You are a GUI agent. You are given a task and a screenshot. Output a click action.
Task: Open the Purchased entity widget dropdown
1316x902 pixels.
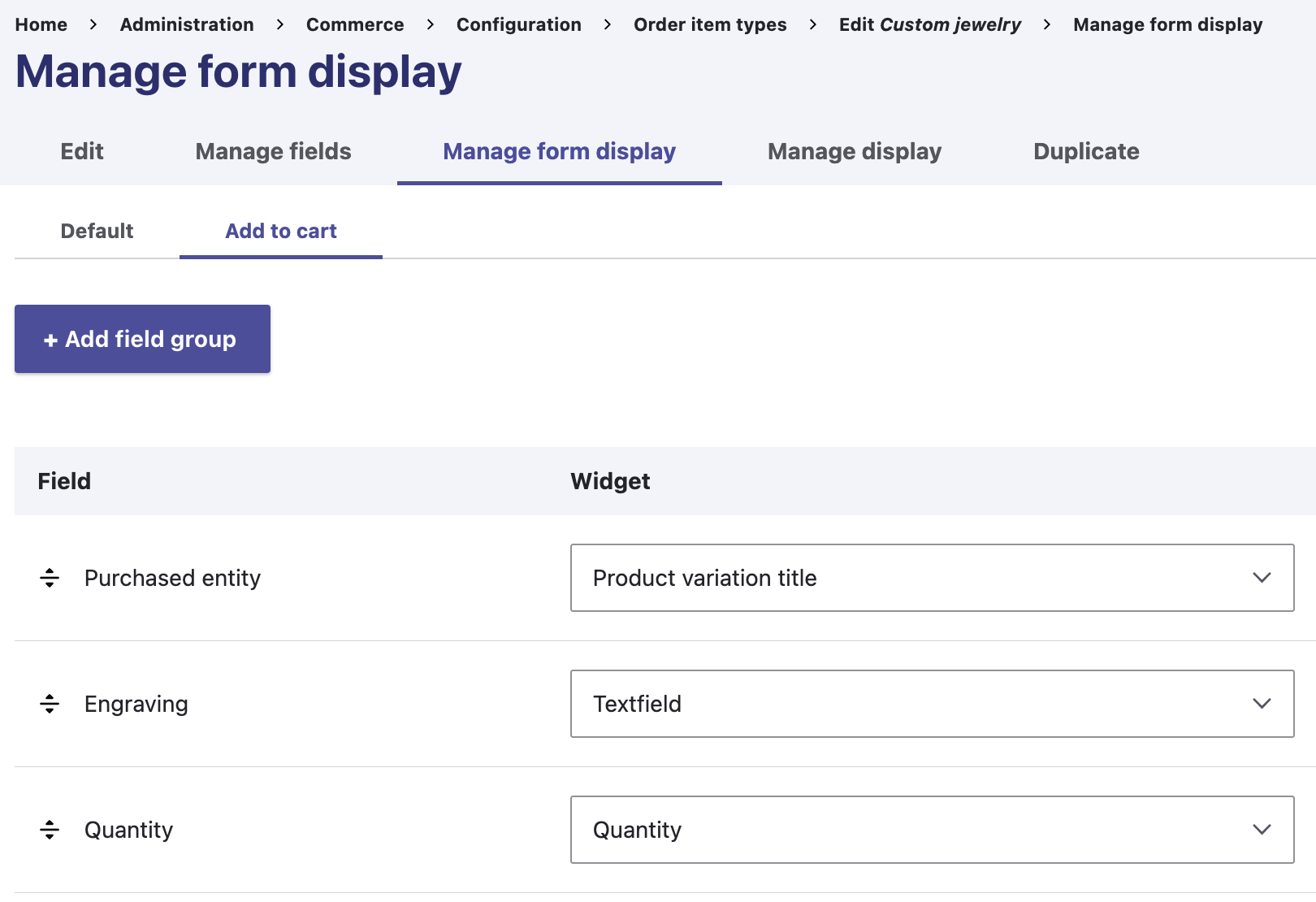point(932,578)
